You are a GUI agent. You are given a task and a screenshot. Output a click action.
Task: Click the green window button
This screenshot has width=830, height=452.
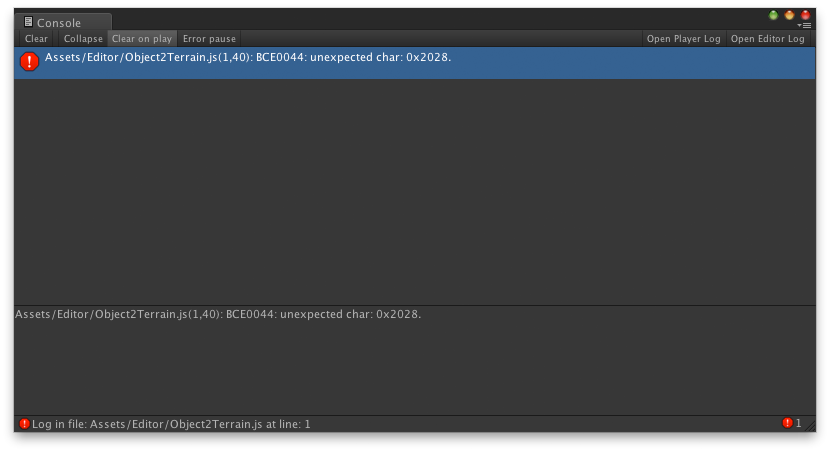tap(773, 15)
